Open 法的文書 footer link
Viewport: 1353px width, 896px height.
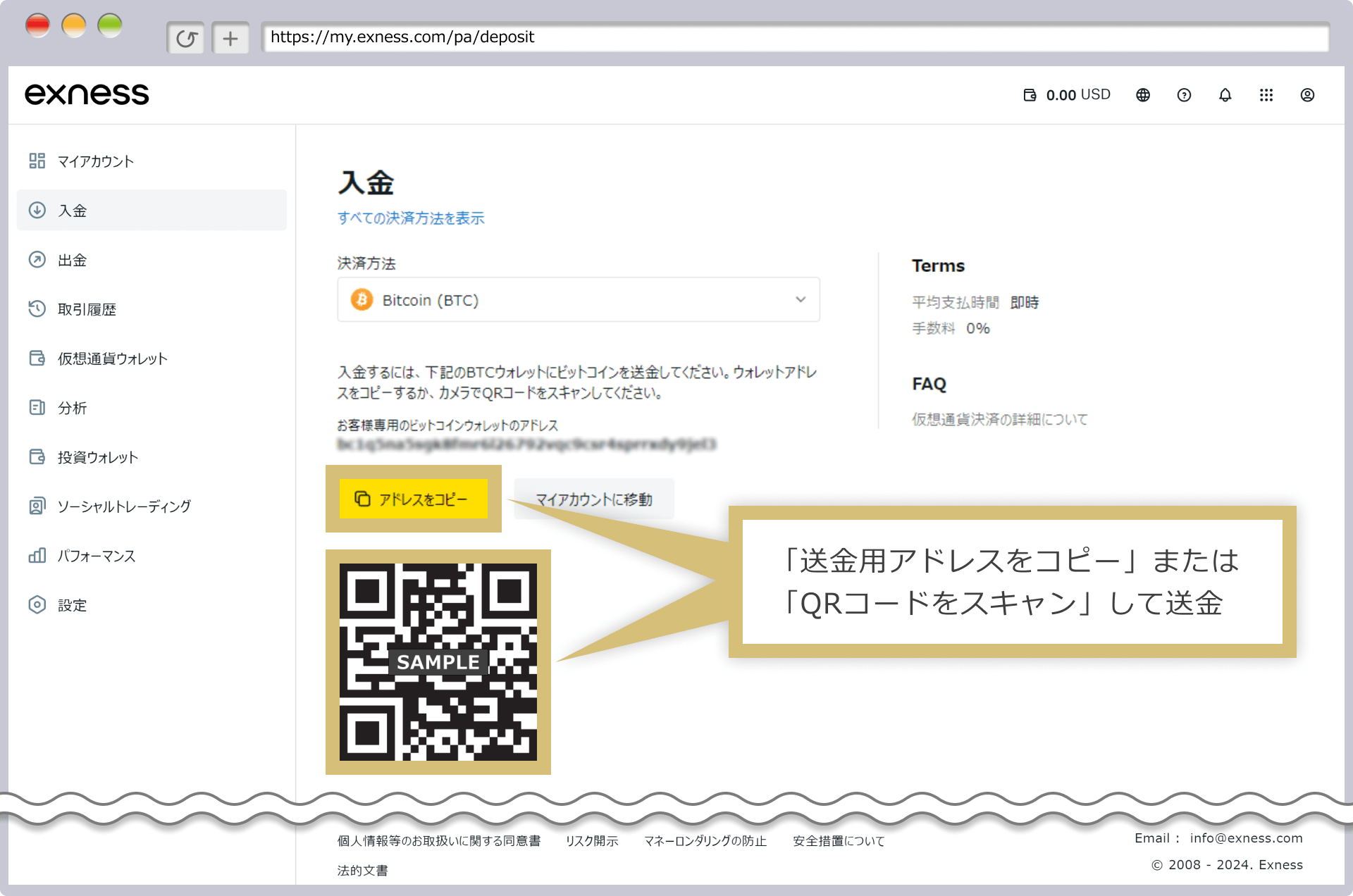362,871
